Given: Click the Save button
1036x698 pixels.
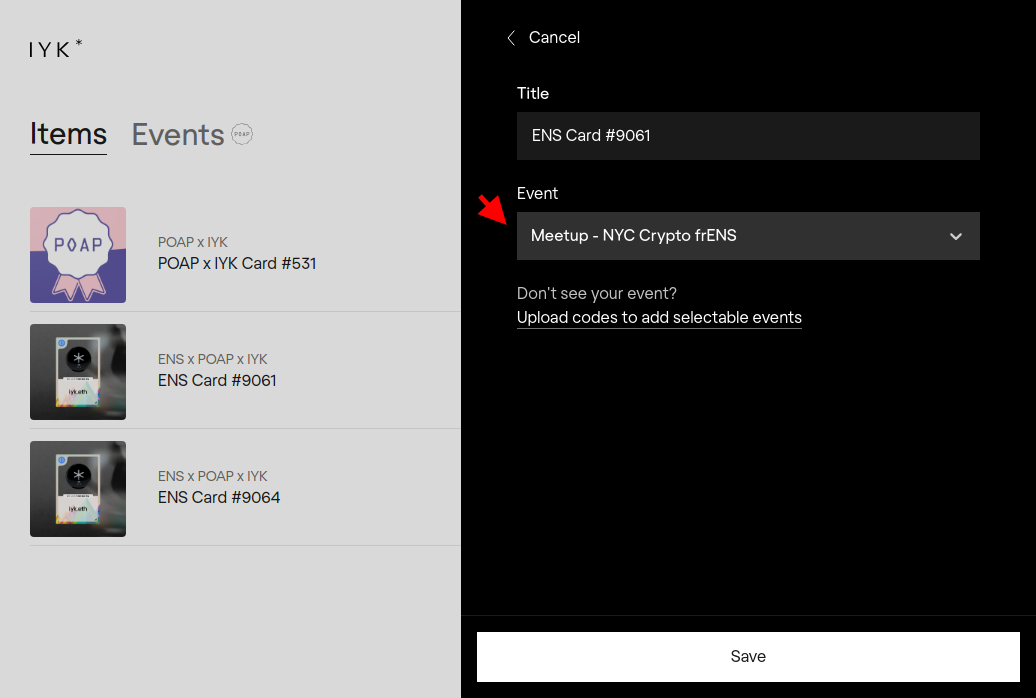Looking at the screenshot, I should click(748, 656).
